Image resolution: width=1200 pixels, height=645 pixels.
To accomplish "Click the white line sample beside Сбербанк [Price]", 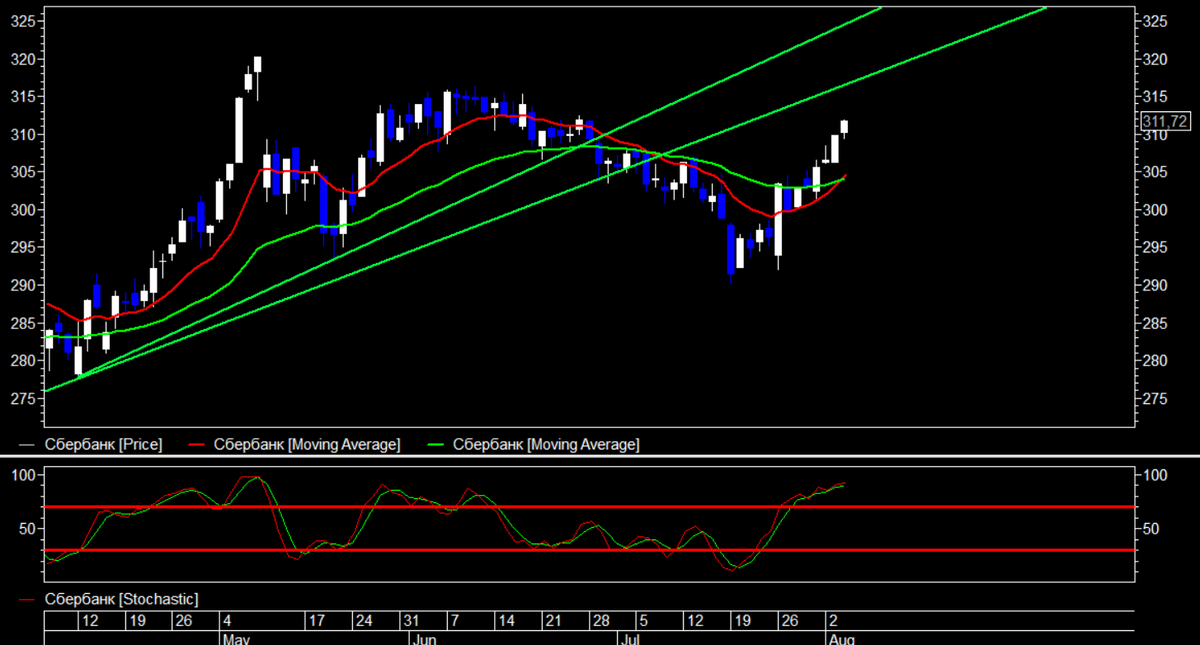I will [27, 445].
